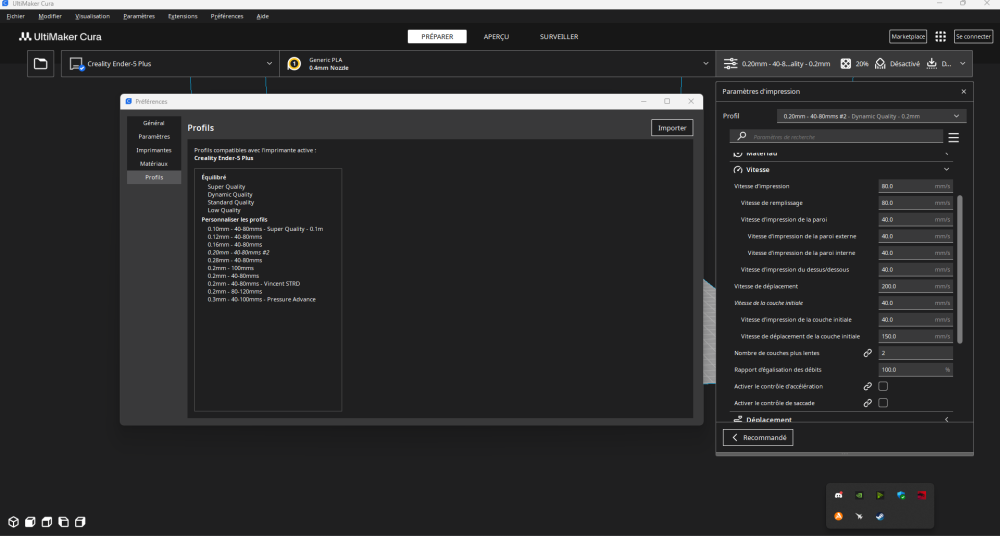Viewport: 1000px width, 536px height.
Task: Select profile 0.2mm - 80-120mms
Action: pos(235,292)
